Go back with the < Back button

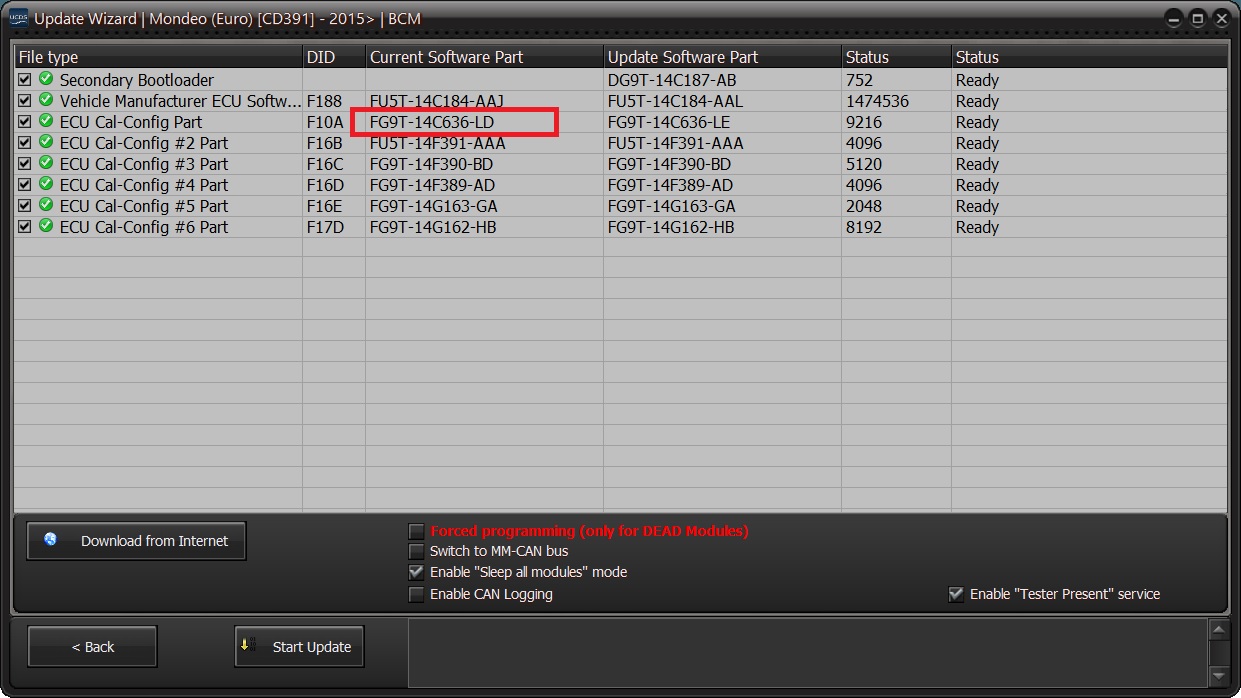point(92,647)
